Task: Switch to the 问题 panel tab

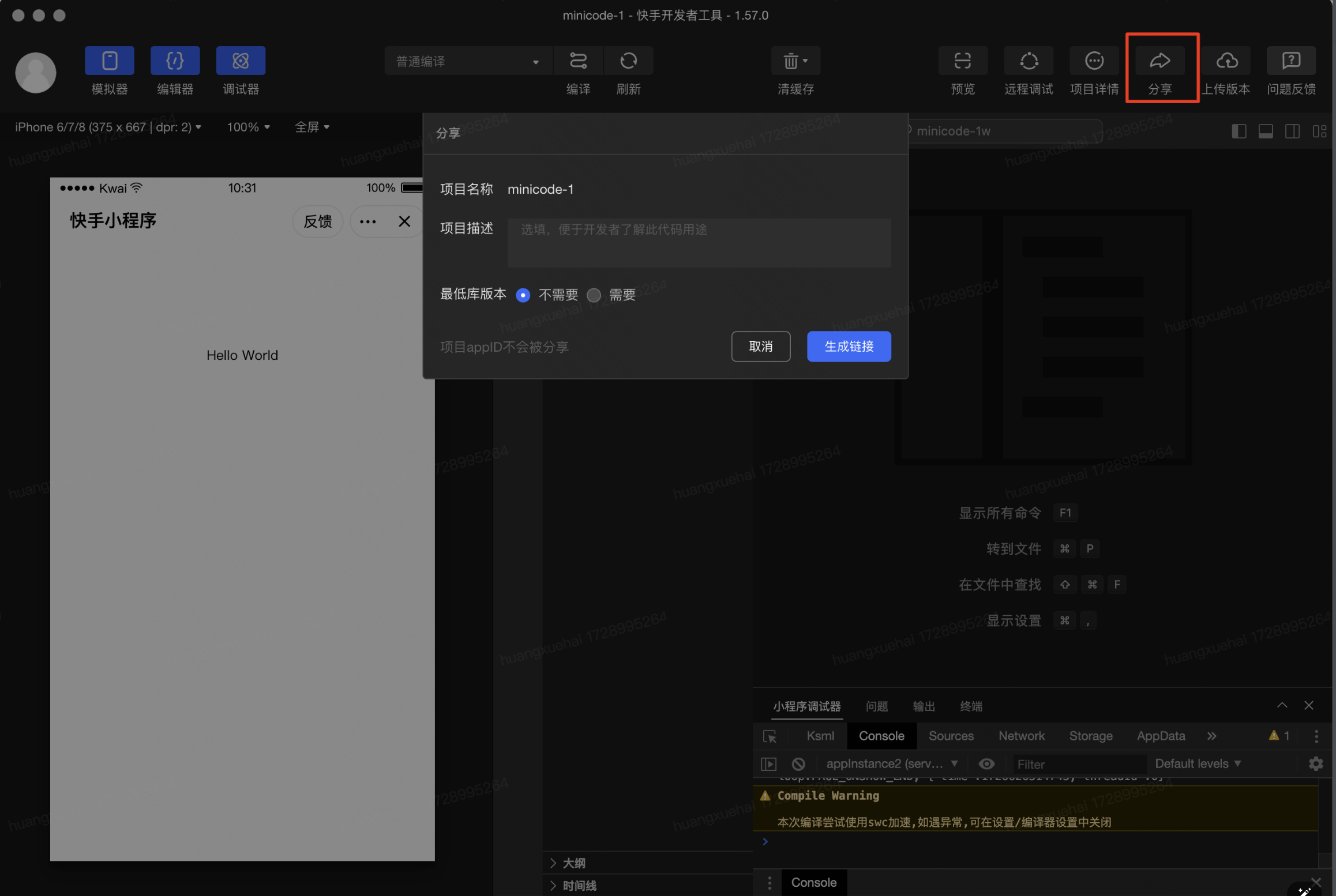Action: (x=877, y=706)
